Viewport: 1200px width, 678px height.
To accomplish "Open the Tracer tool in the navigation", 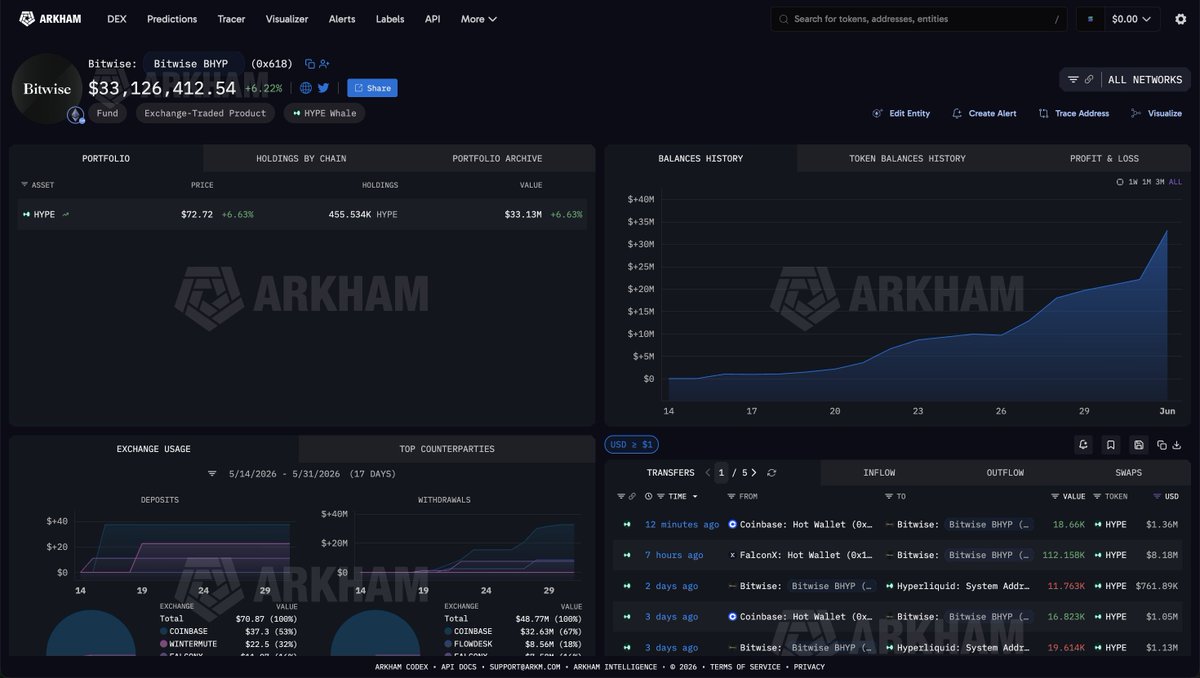I will click(231, 19).
